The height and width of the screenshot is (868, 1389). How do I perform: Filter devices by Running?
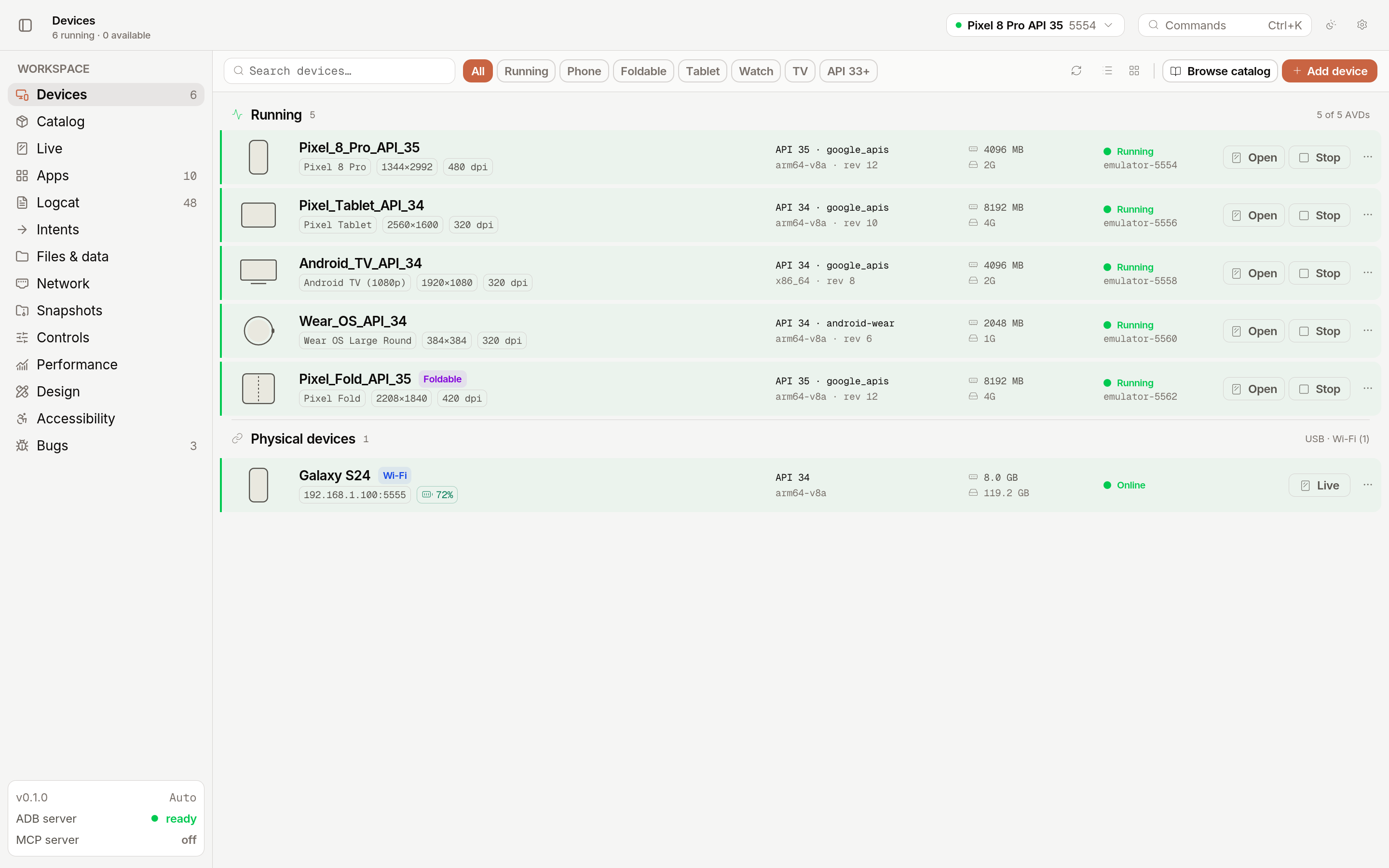click(526, 70)
